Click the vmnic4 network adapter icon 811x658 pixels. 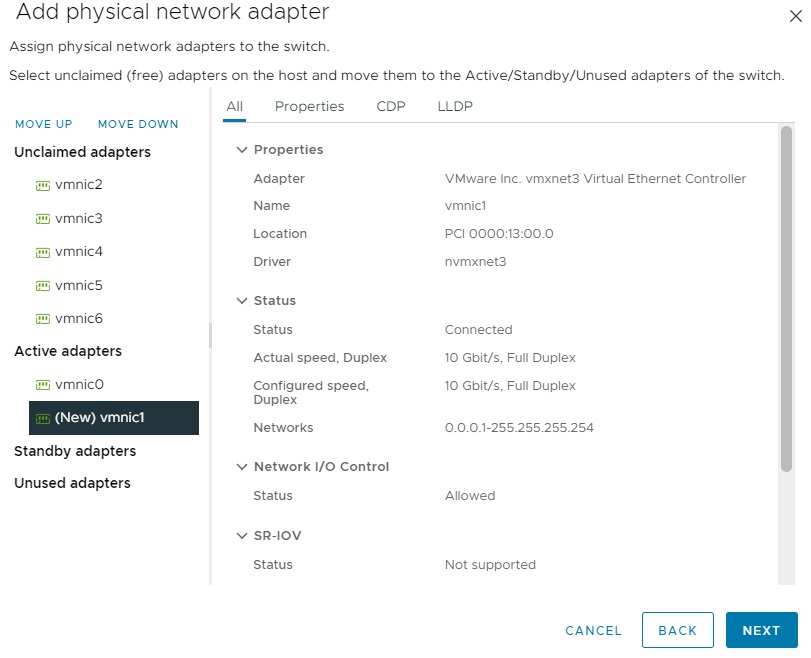(x=43, y=252)
